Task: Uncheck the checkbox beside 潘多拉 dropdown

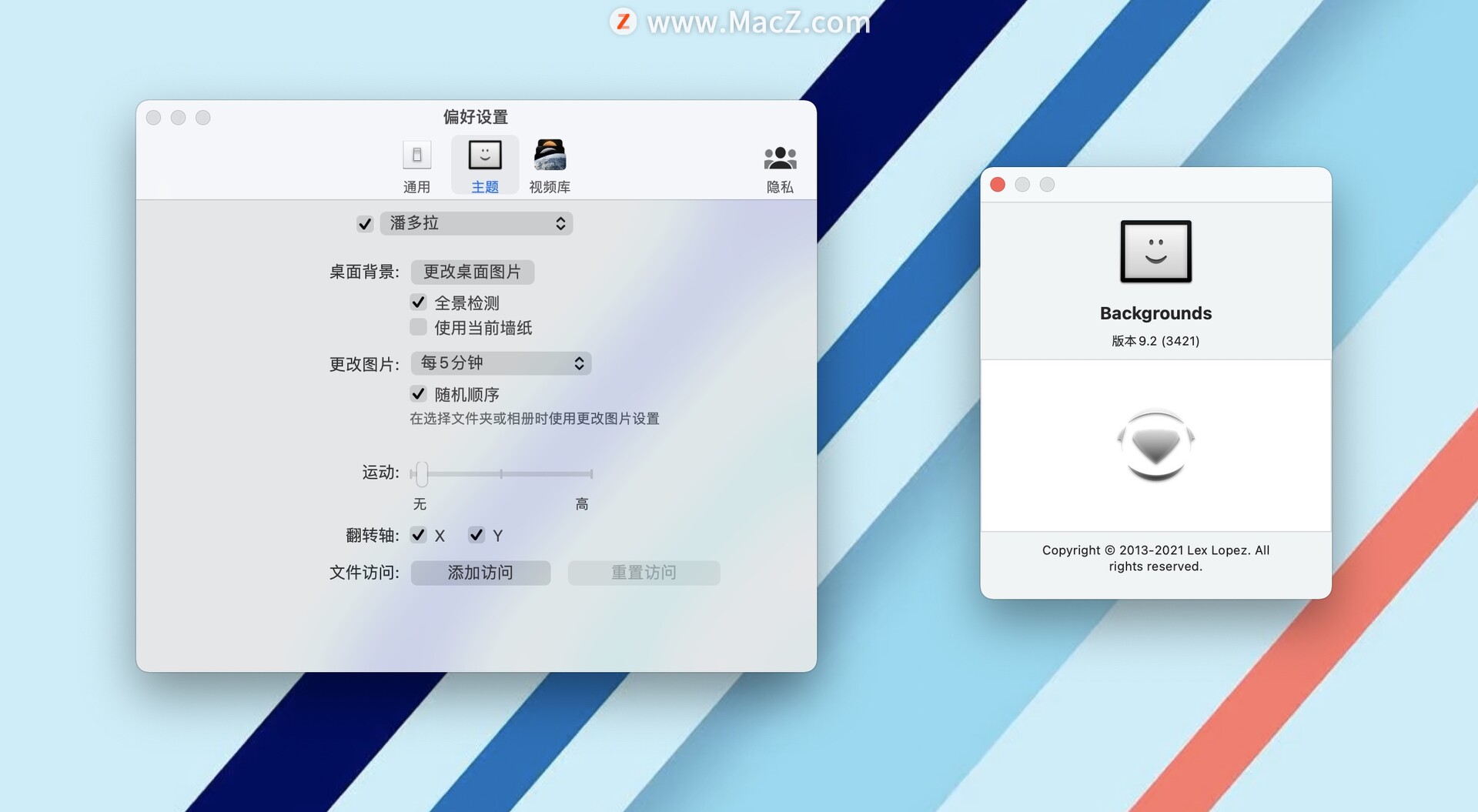Action: 365,224
